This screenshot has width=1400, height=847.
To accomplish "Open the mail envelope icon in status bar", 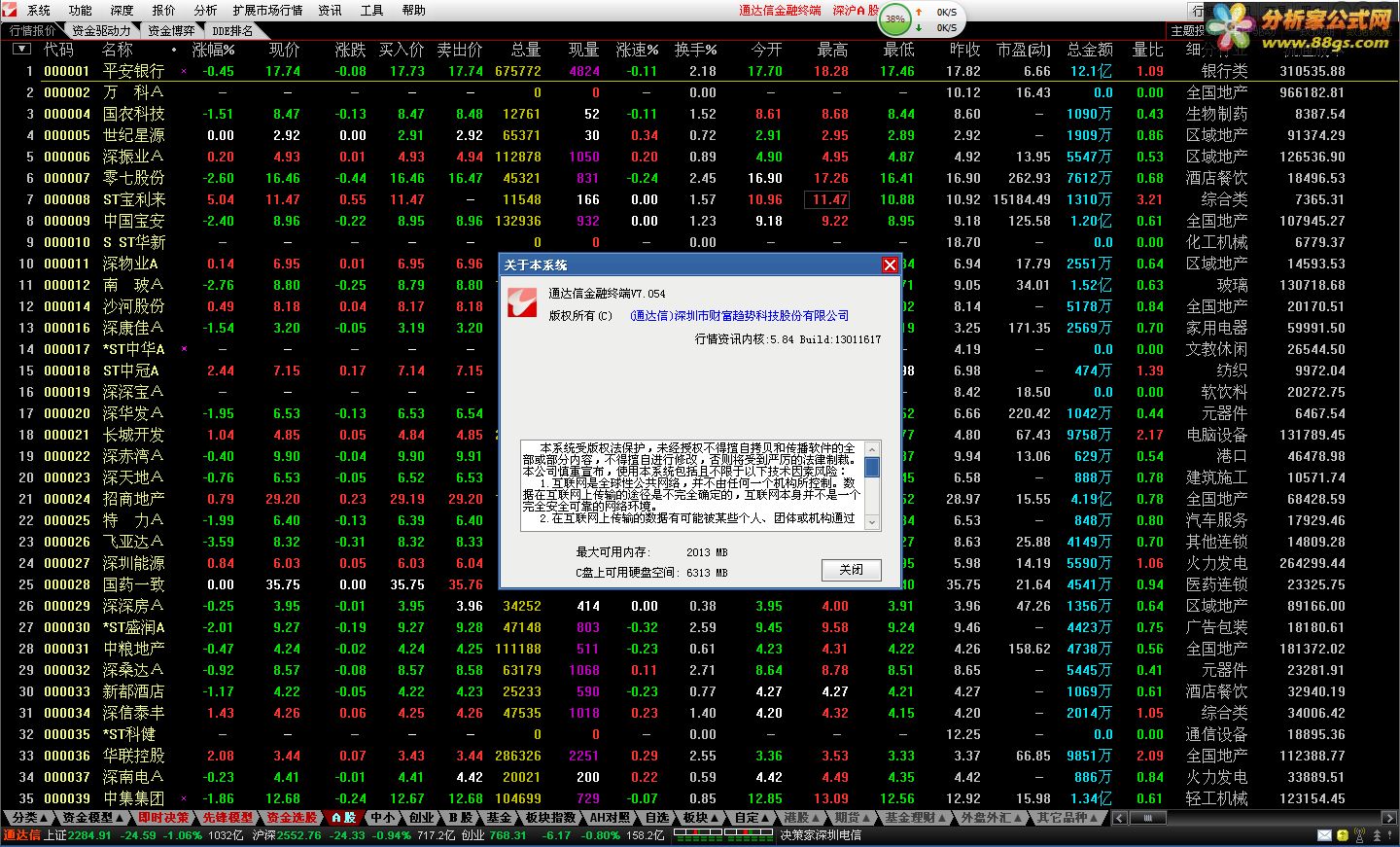I will [1324, 835].
